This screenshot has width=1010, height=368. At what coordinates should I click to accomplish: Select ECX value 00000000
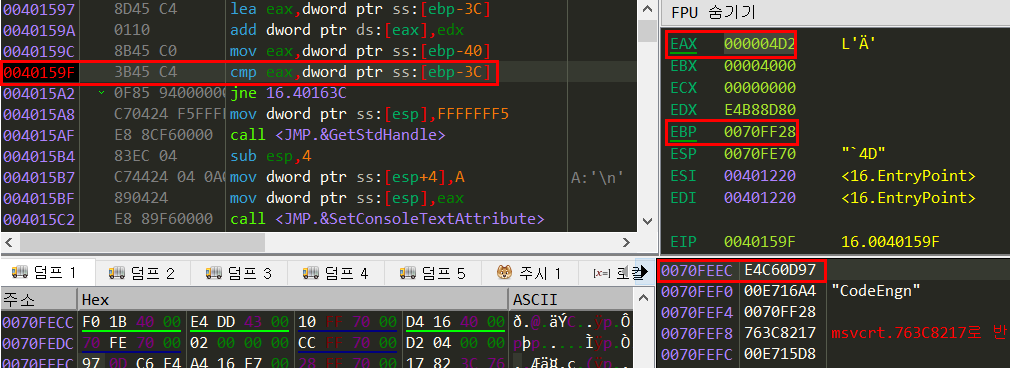click(x=759, y=88)
